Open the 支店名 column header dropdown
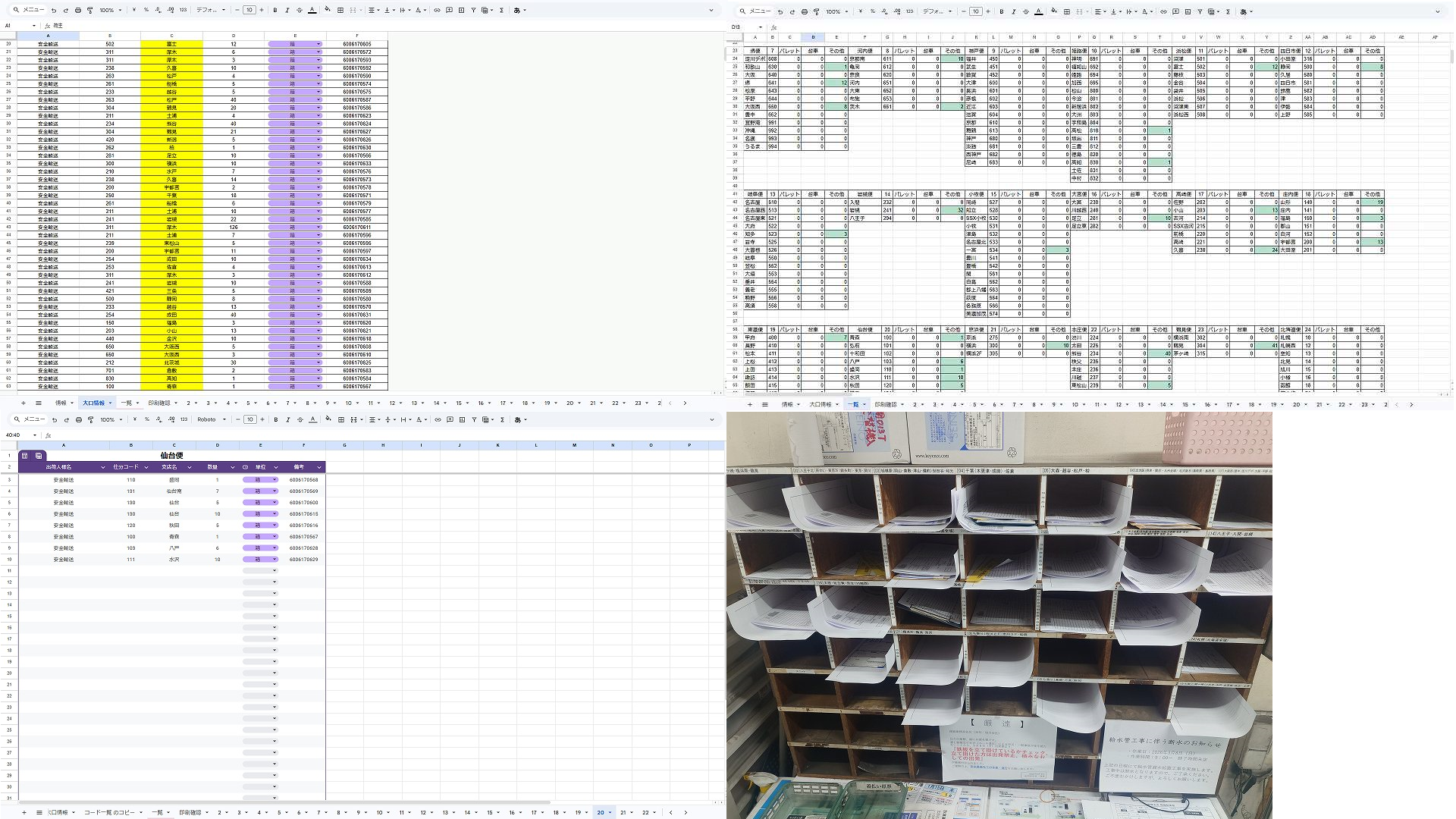This screenshot has height=819, width=1456. (x=189, y=467)
